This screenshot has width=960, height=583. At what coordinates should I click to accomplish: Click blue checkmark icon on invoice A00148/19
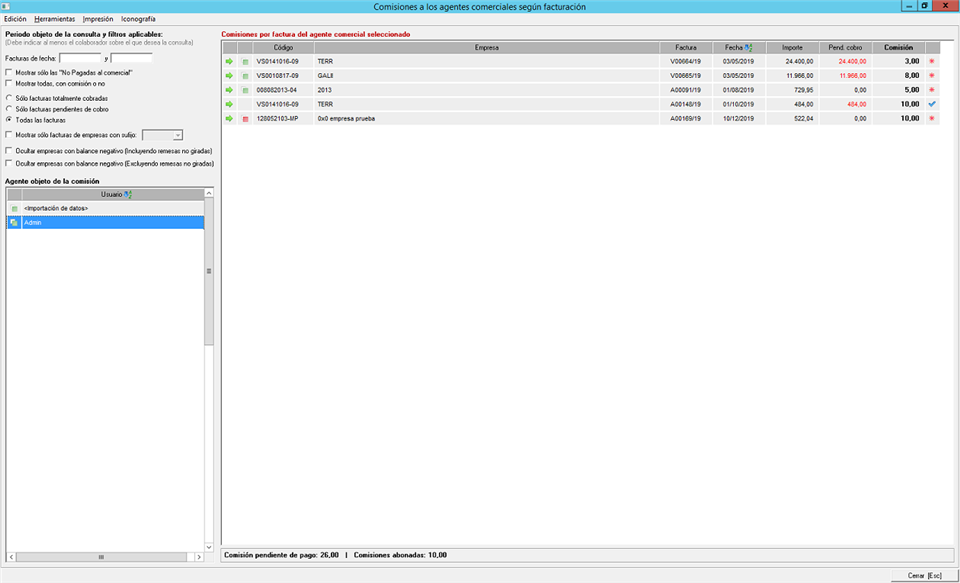pos(932,104)
